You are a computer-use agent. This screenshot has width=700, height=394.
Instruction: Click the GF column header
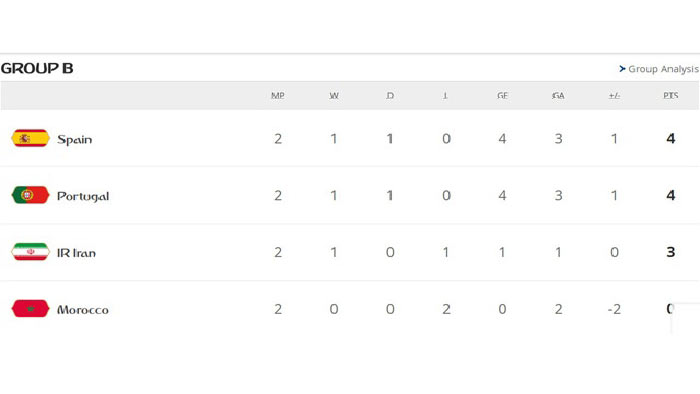(x=502, y=95)
